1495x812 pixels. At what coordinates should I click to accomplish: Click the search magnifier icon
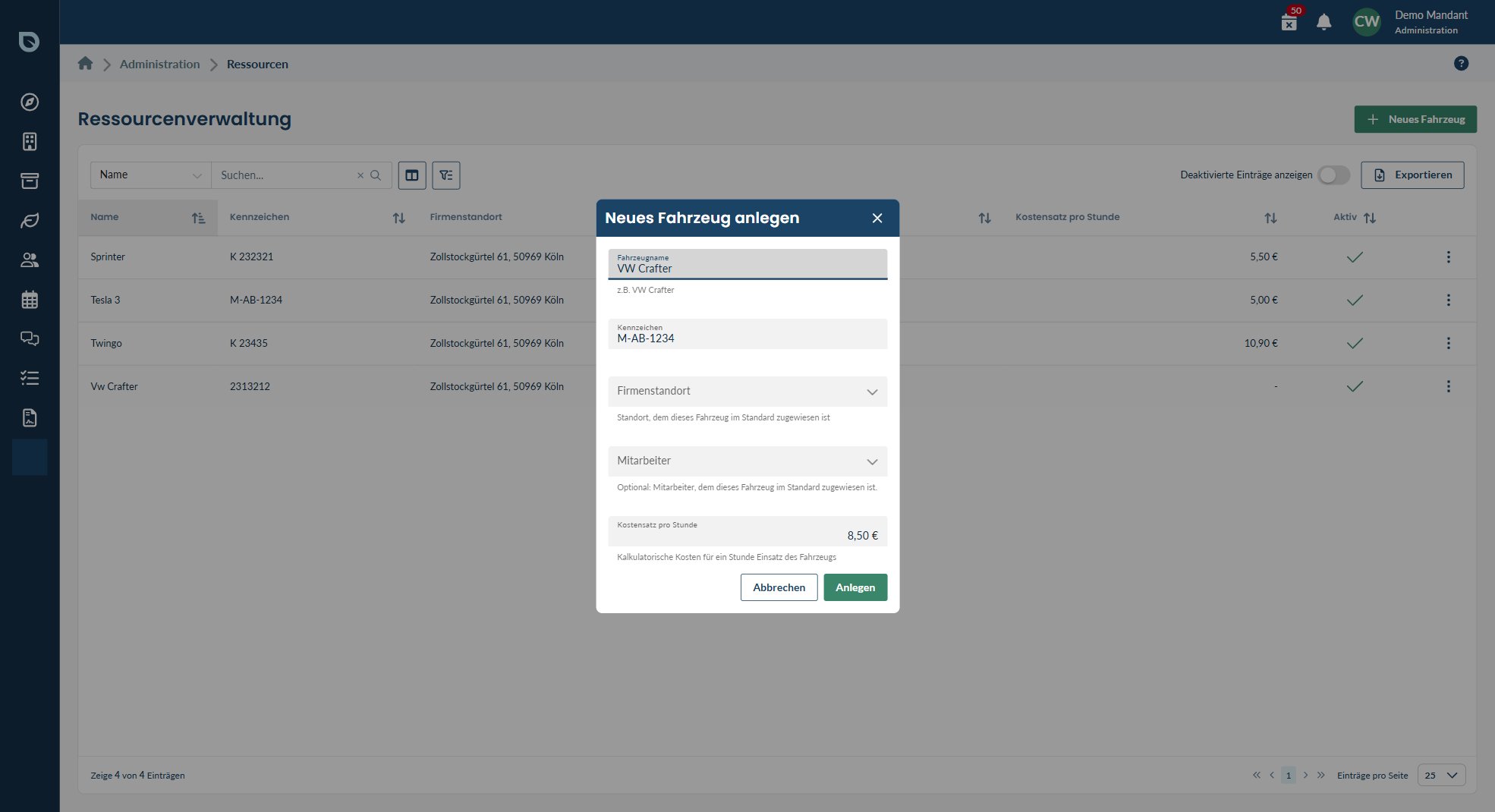[376, 175]
